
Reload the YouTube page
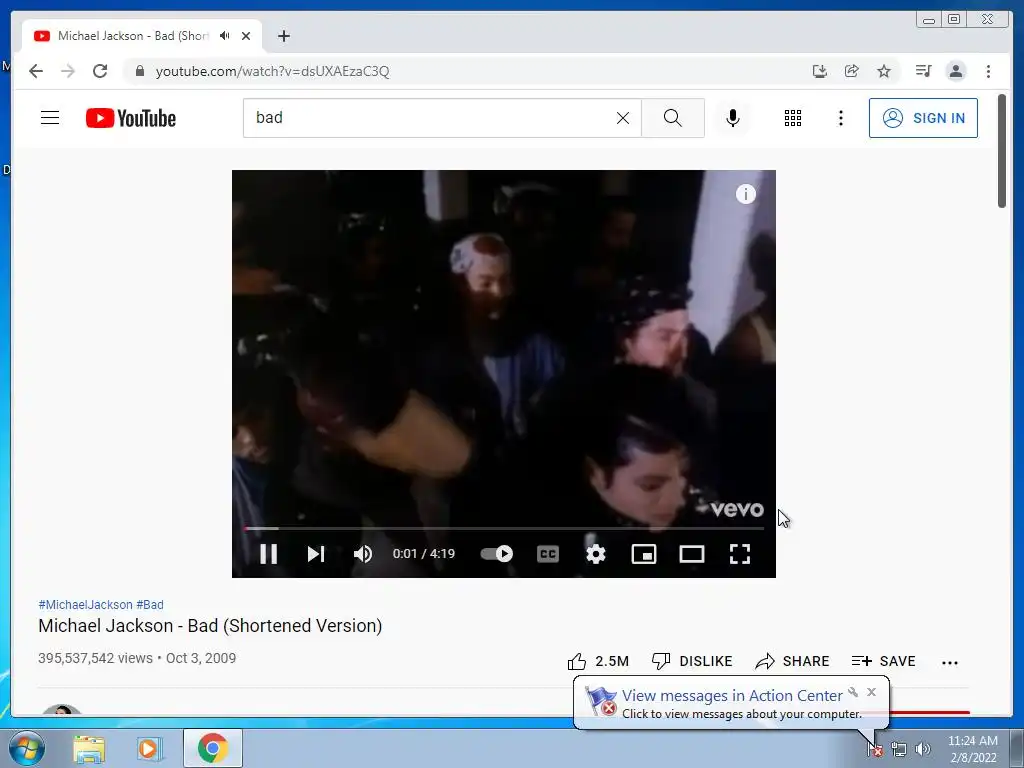(x=100, y=71)
